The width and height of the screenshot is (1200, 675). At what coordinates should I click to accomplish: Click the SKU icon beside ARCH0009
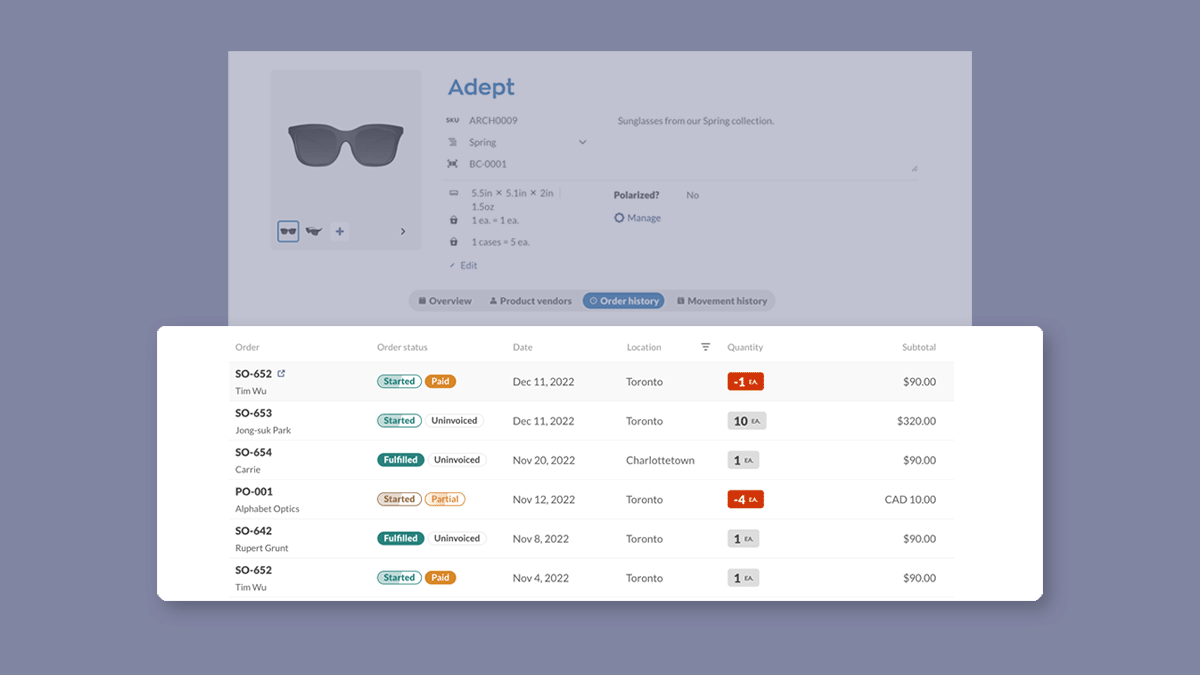tap(452, 119)
